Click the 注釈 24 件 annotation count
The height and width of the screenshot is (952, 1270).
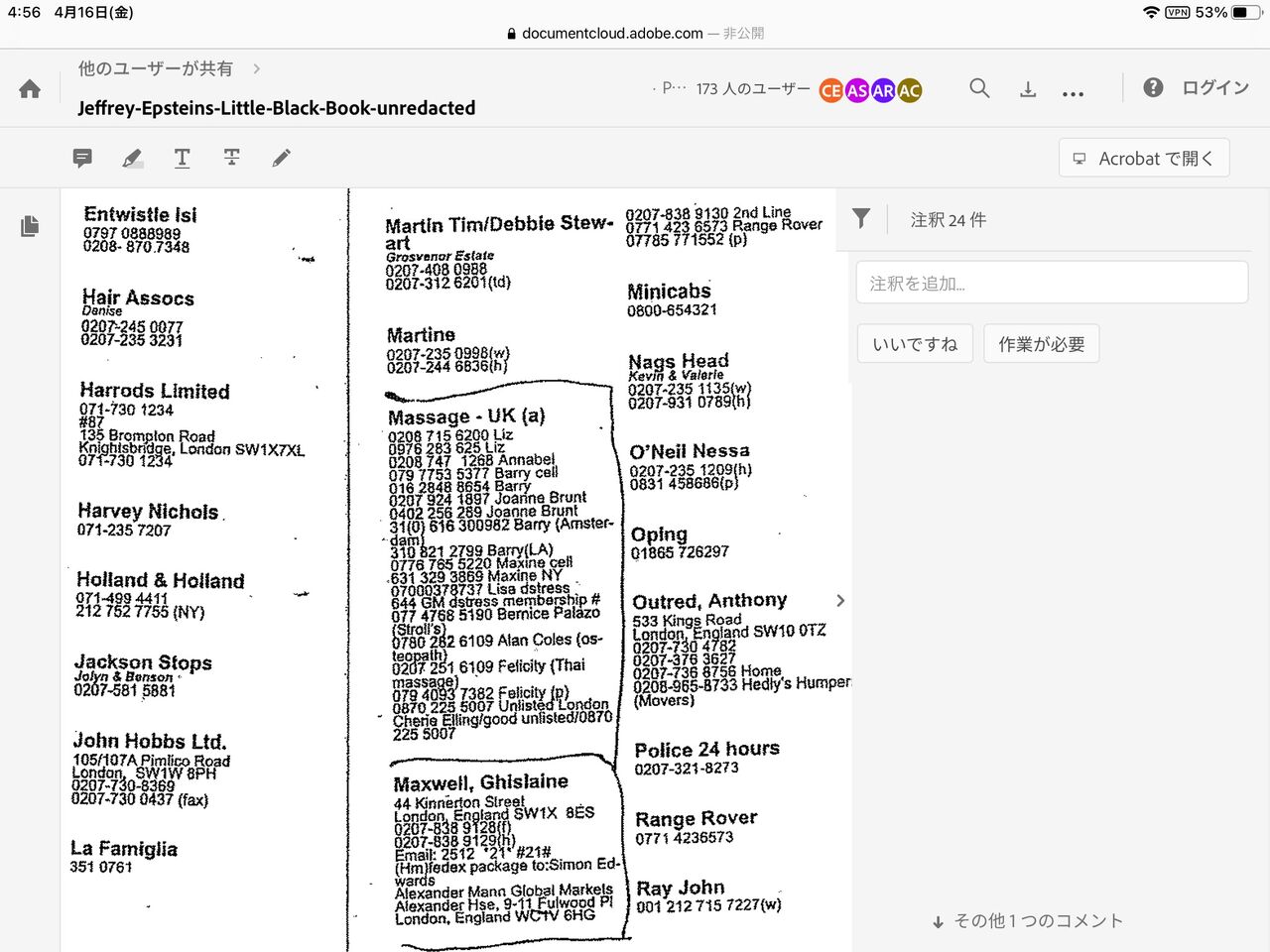[x=949, y=220]
